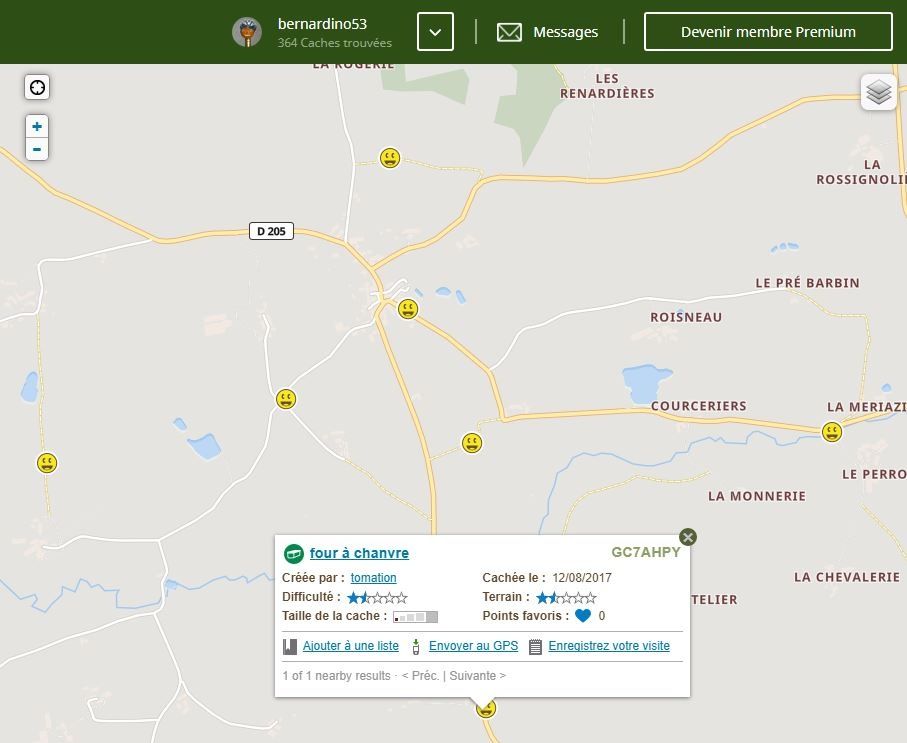Screen dimensions: 907x743
Task: Click the send-to-GPS device icon
Action: point(416,647)
